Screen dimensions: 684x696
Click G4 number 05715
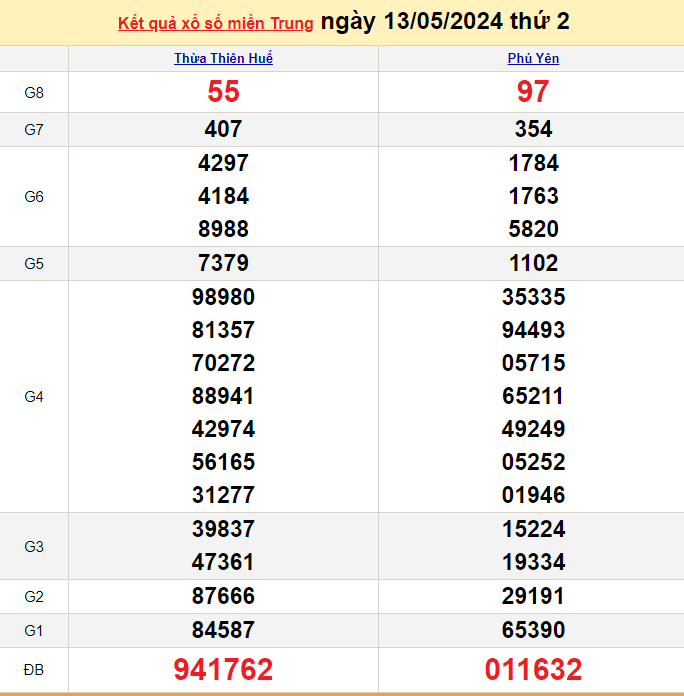coord(533,363)
